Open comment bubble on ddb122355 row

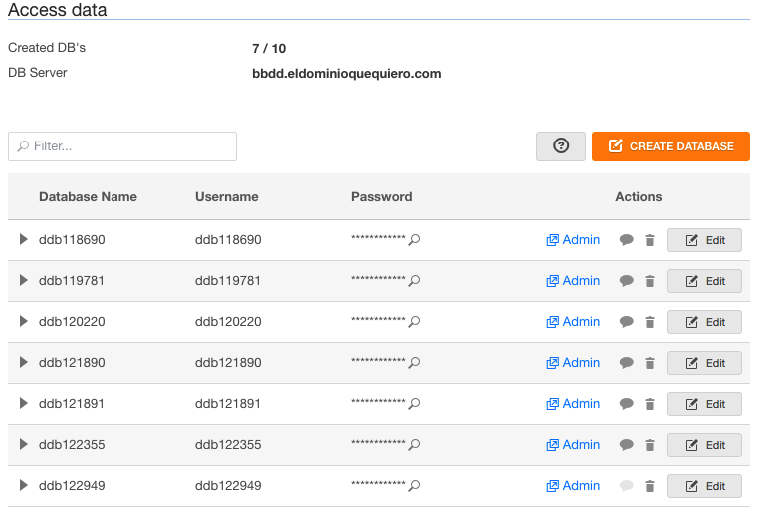click(x=627, y=445)
